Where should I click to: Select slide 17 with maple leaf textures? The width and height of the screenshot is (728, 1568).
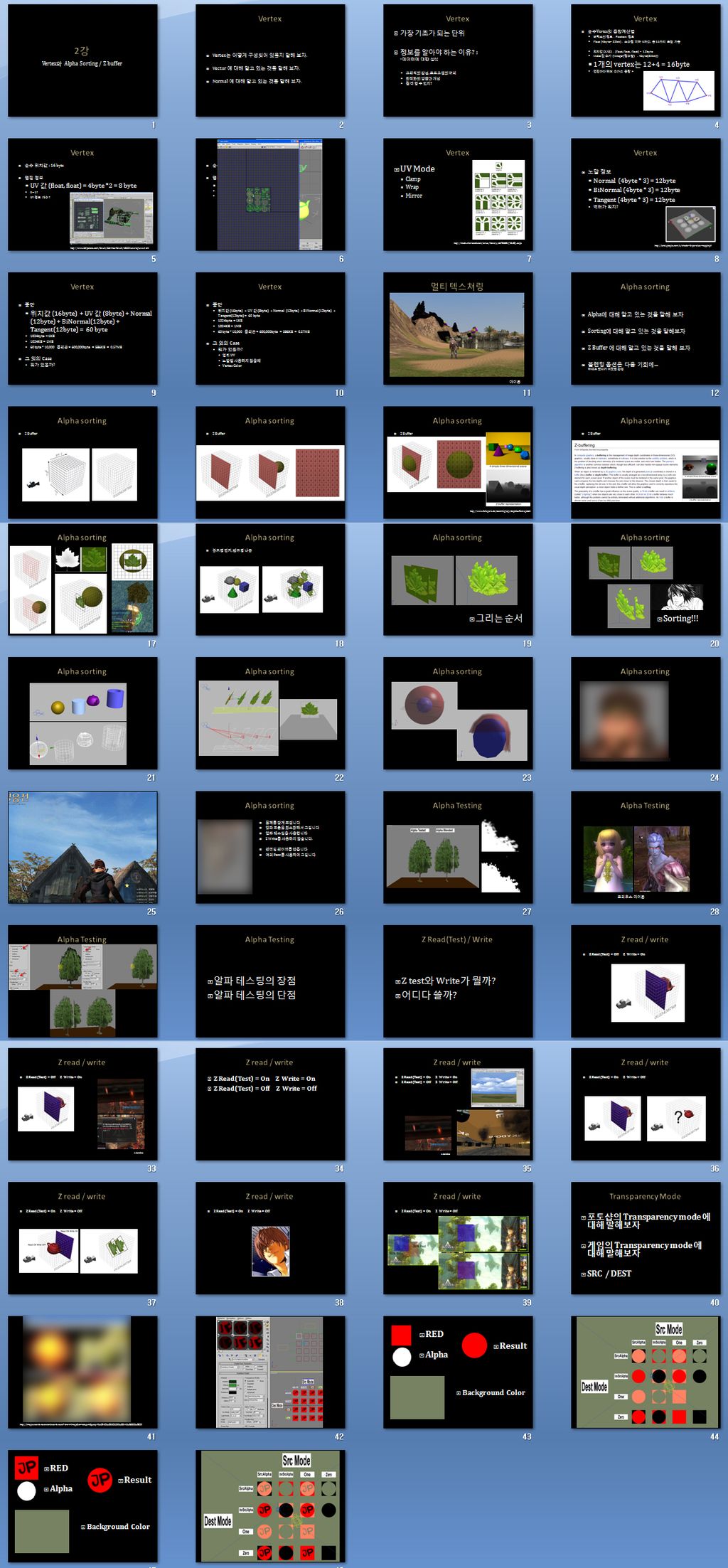(82, 580)
